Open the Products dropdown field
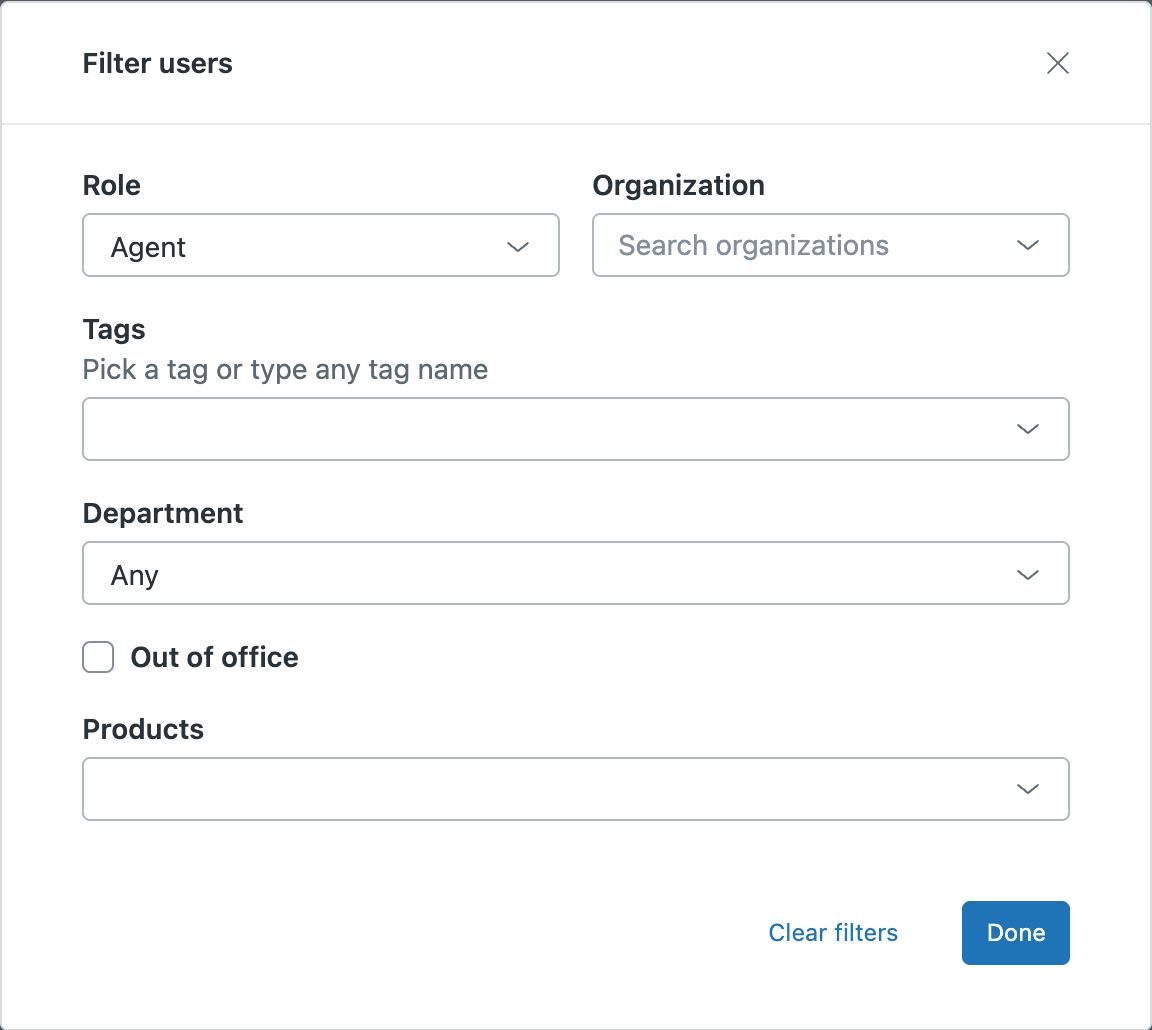 coord(575,789)
